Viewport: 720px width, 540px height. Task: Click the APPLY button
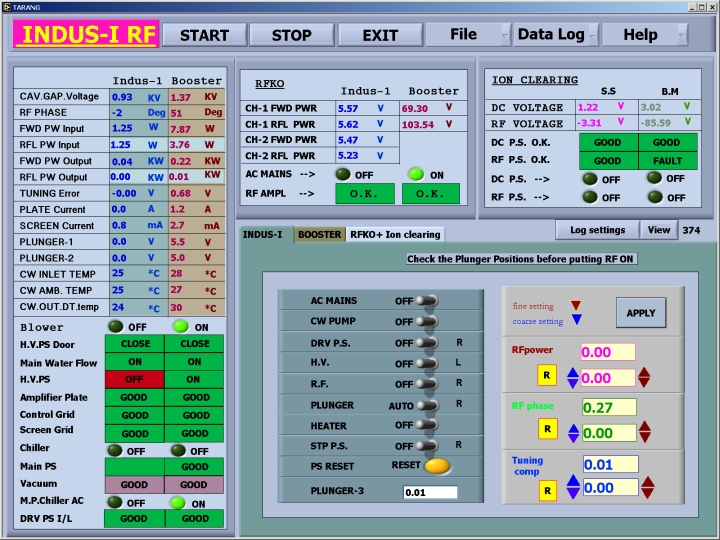[640, 312]
